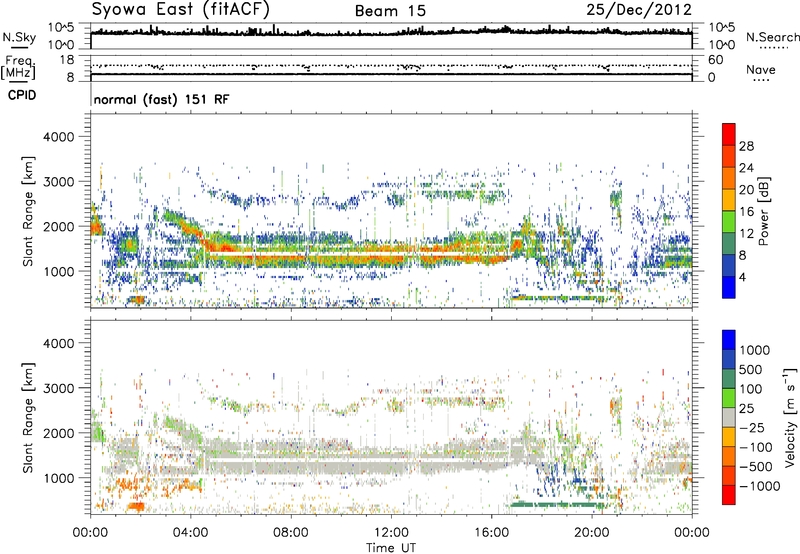Click the 'CPID' label
Screen dimensions: 800x554
(x=22, y=95)
